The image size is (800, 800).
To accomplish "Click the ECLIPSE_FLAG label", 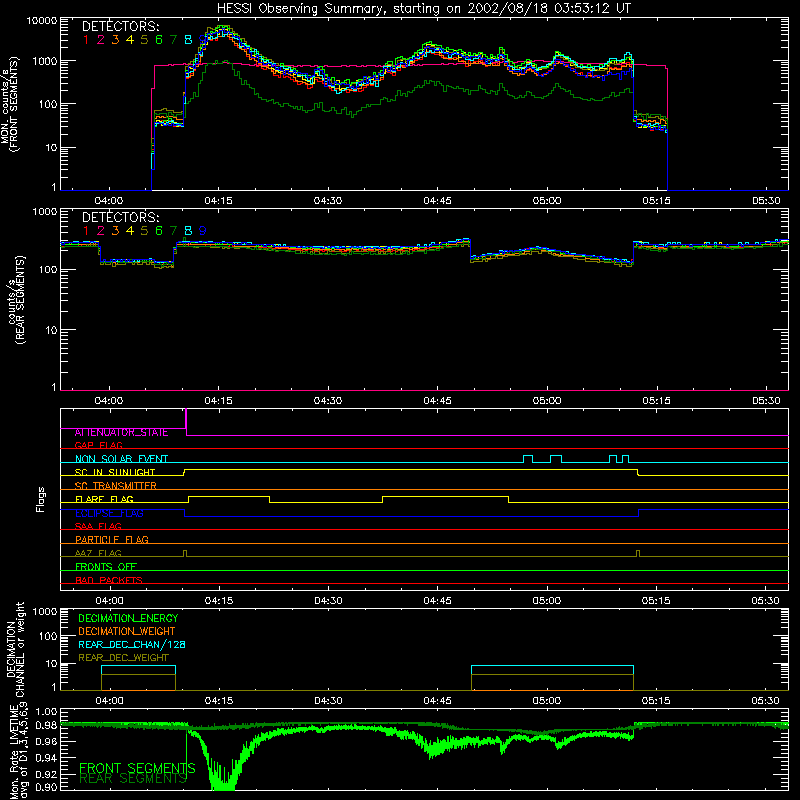I will click(x=109, y=513).
